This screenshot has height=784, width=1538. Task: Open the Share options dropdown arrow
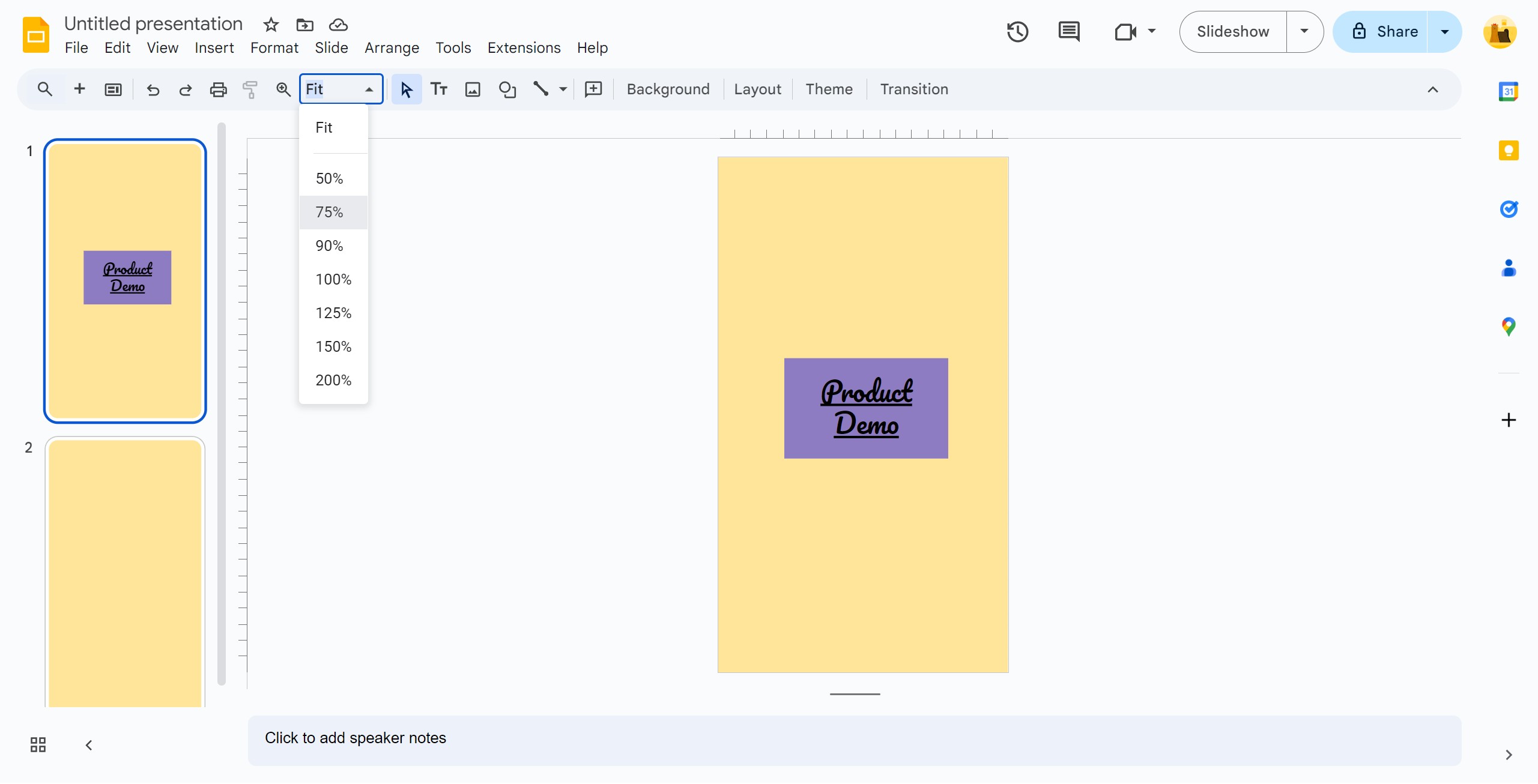coord(1444,32)
